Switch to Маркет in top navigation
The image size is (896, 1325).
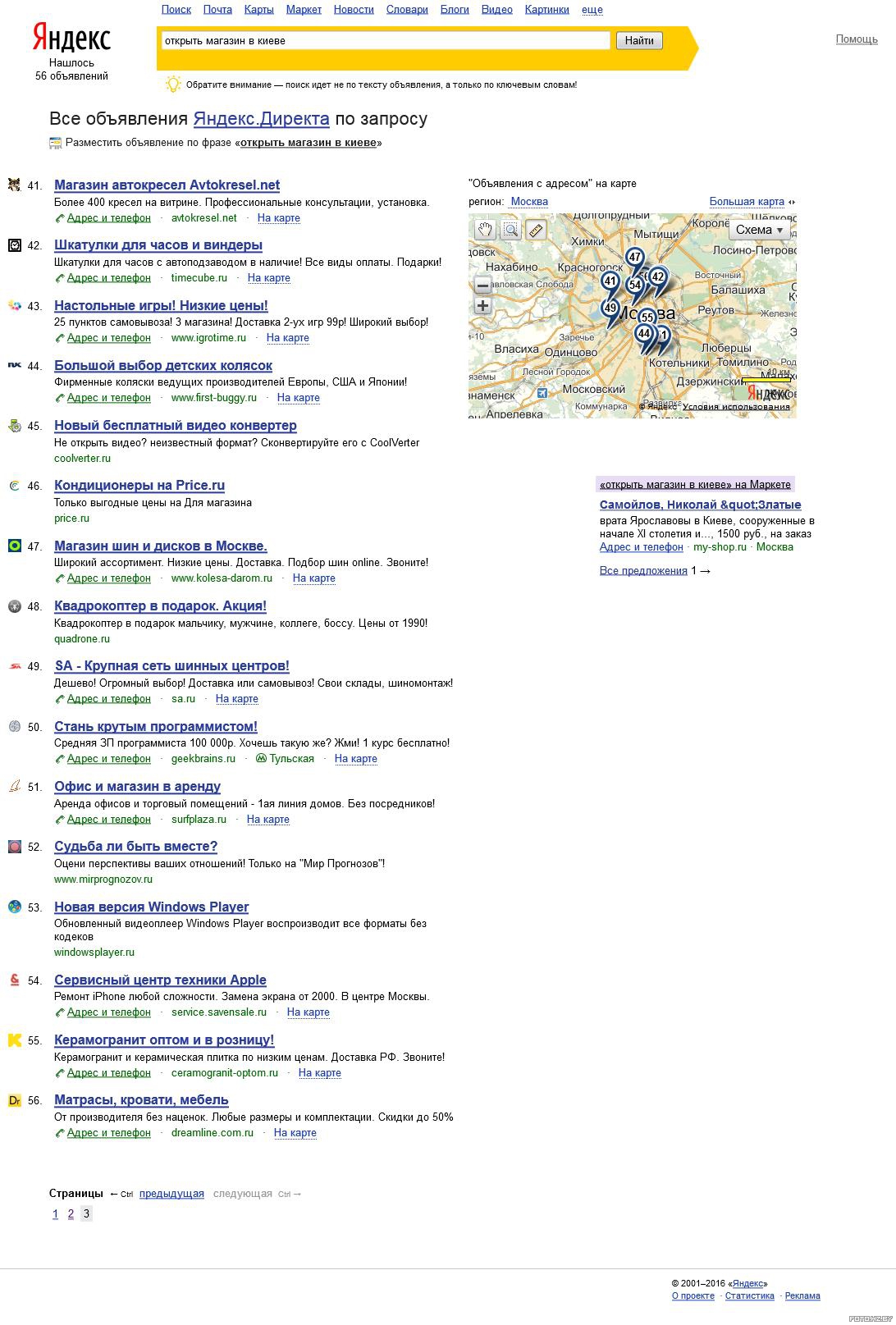click(304, 9)
